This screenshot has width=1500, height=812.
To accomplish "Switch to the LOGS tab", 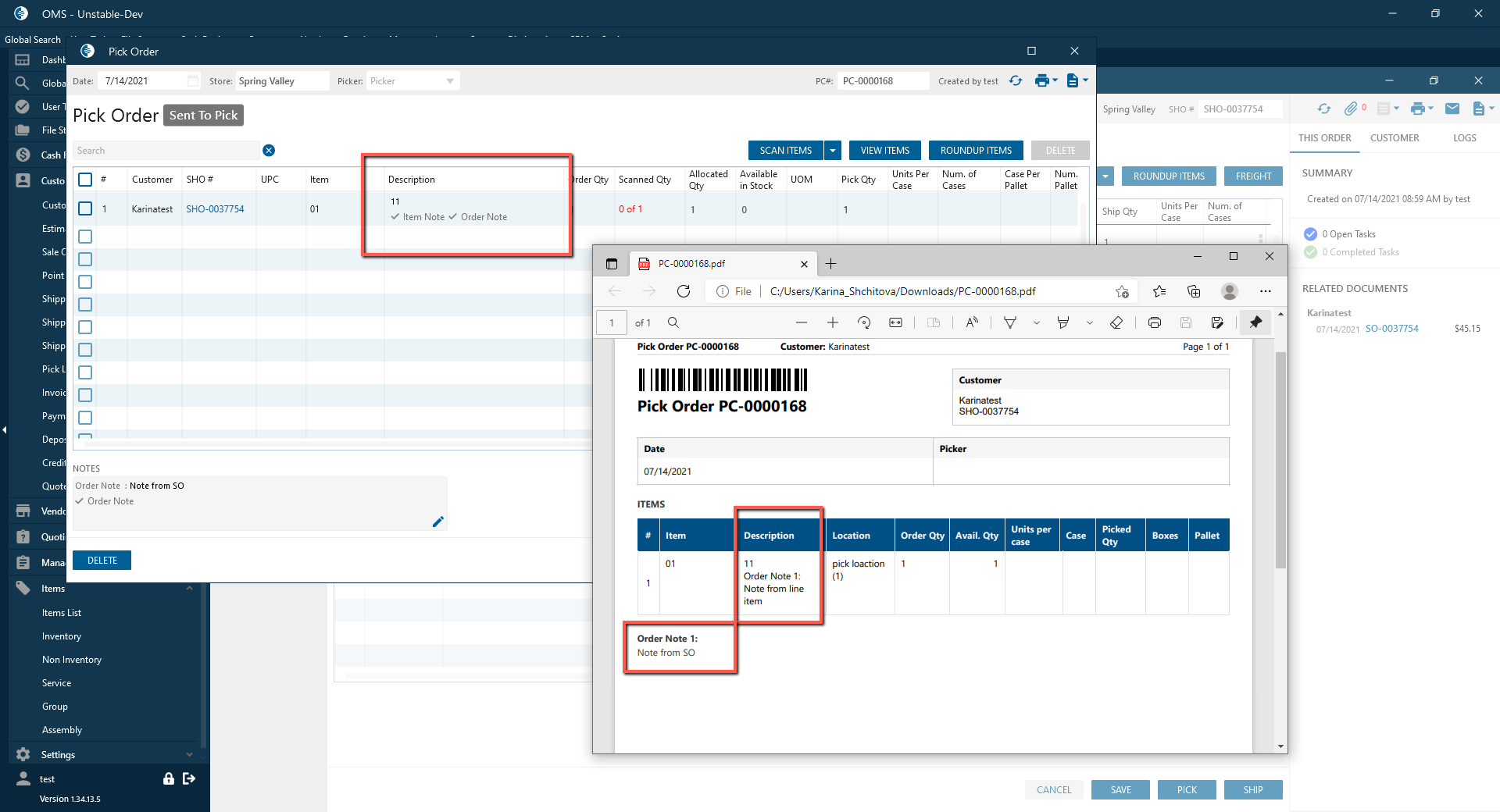I will point(1465,138).
